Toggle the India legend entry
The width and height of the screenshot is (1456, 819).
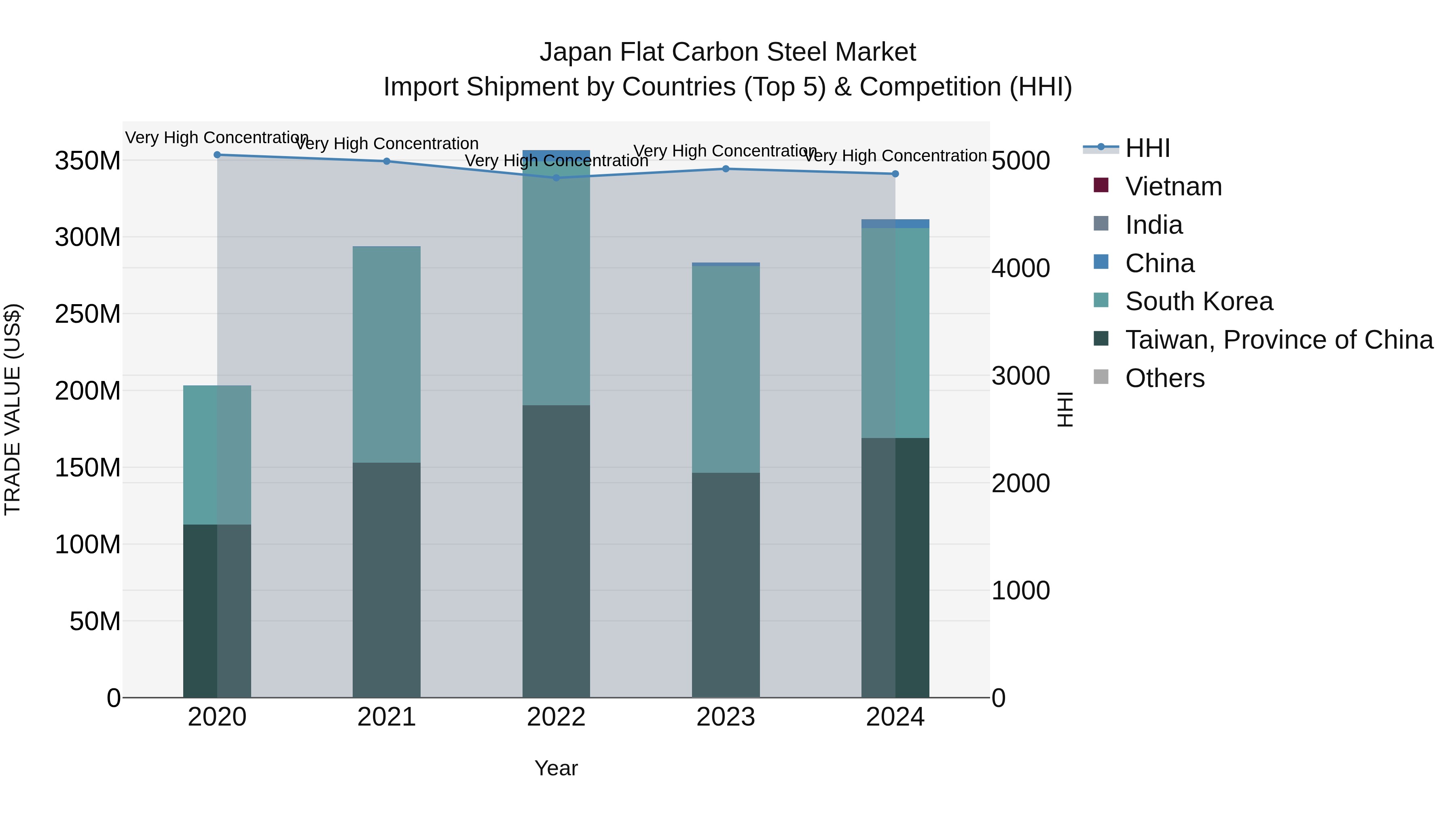click(1138, 225)
